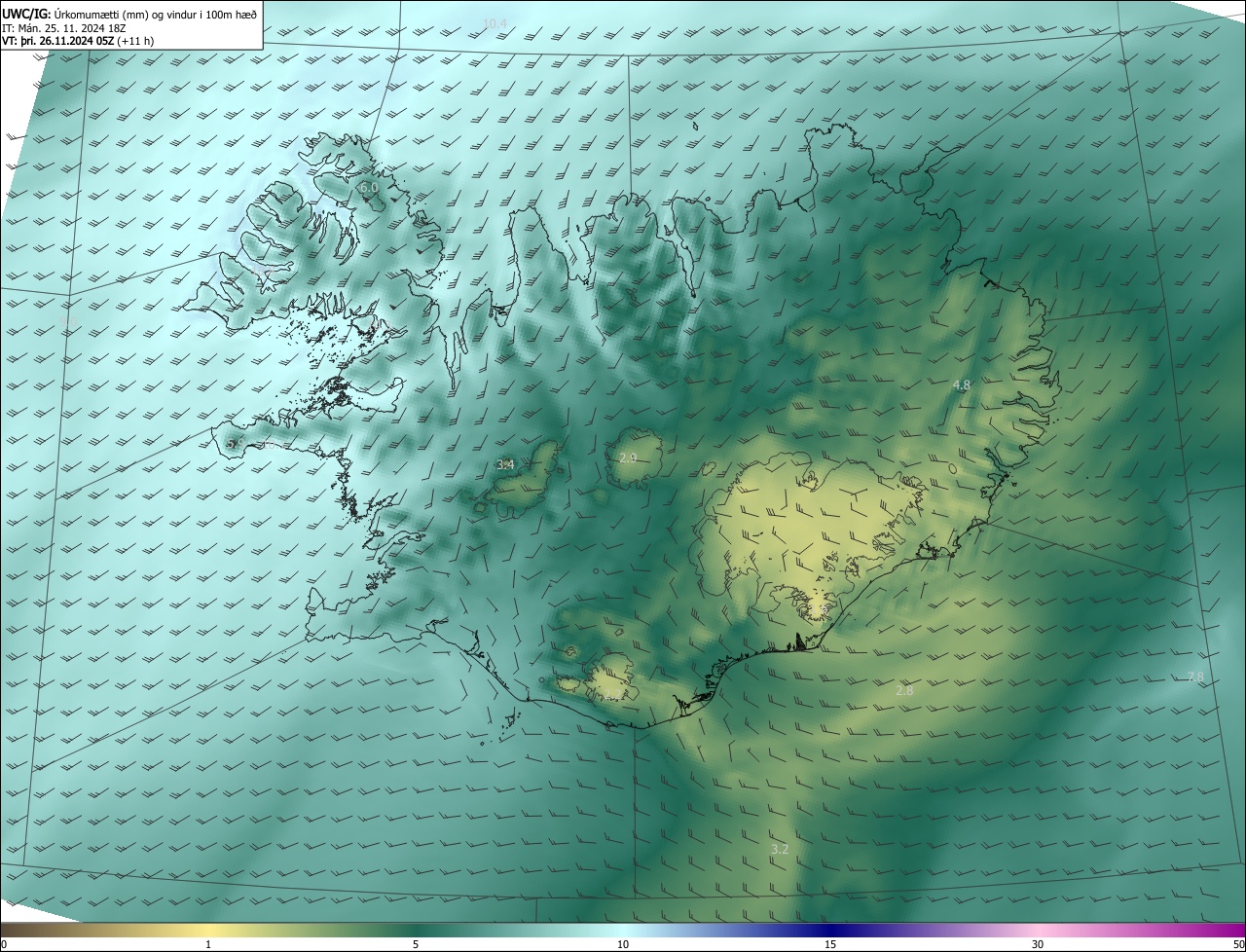Click the 30 tick on colour scale
The width and height of the screenshot is (1246, 952).
pyautogui.click(x=1038, y=944)
